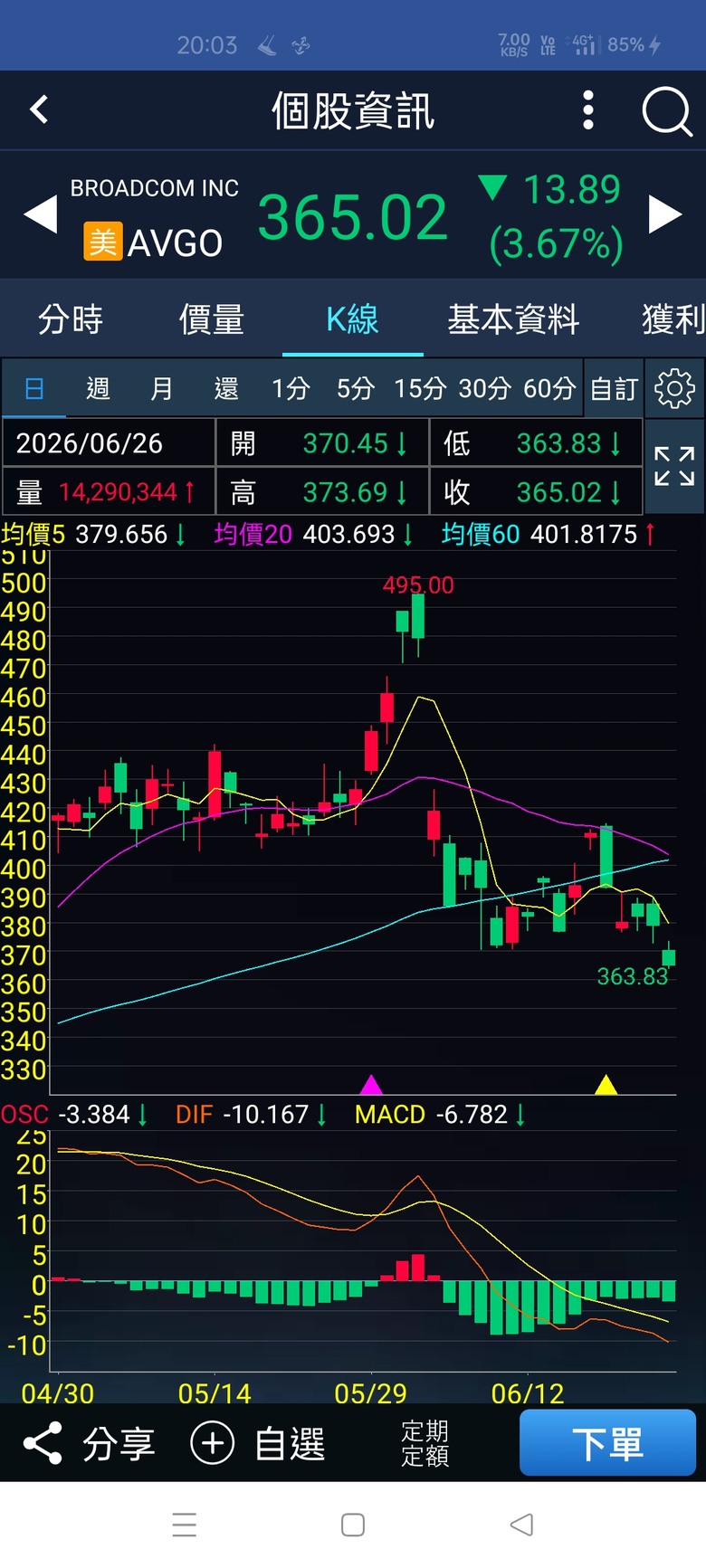
Task: Tap open price 370.45 cell
Action: (322, 443)
